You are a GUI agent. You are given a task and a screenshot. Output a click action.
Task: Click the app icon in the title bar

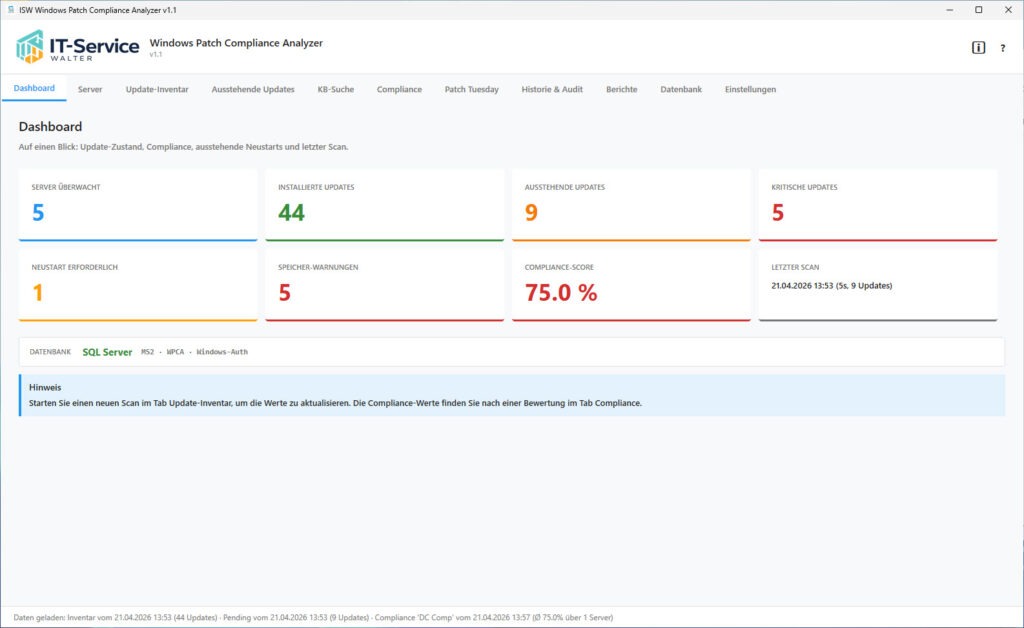tap(12, 9)
